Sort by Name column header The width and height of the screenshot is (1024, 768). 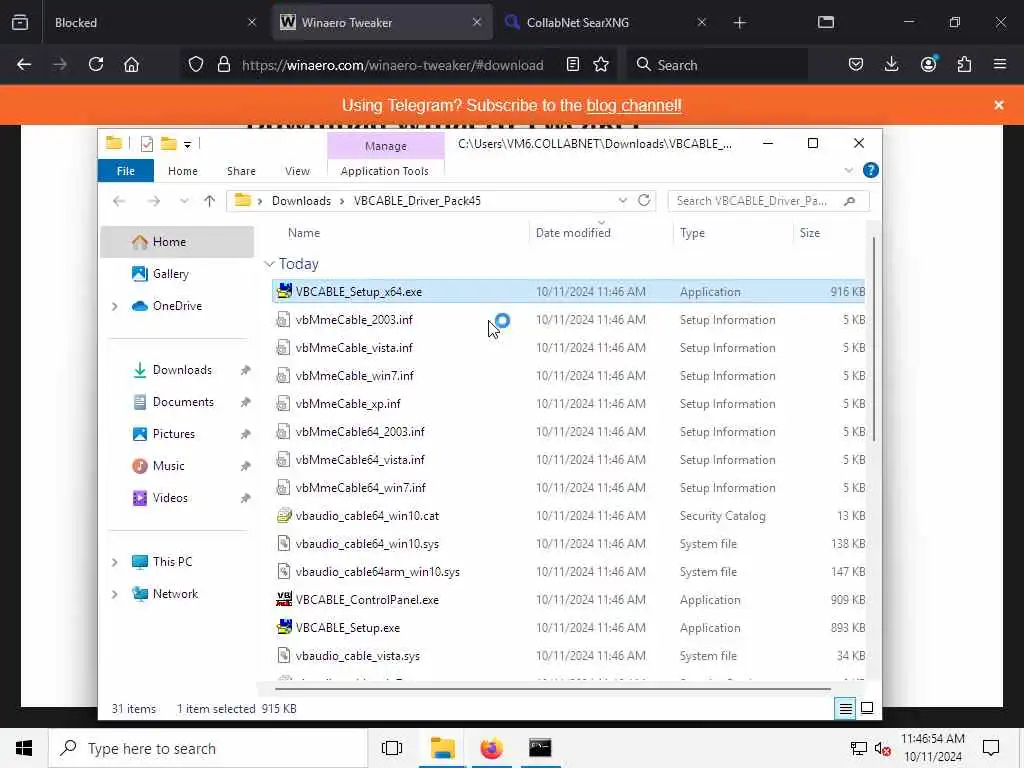coord(304,232)
